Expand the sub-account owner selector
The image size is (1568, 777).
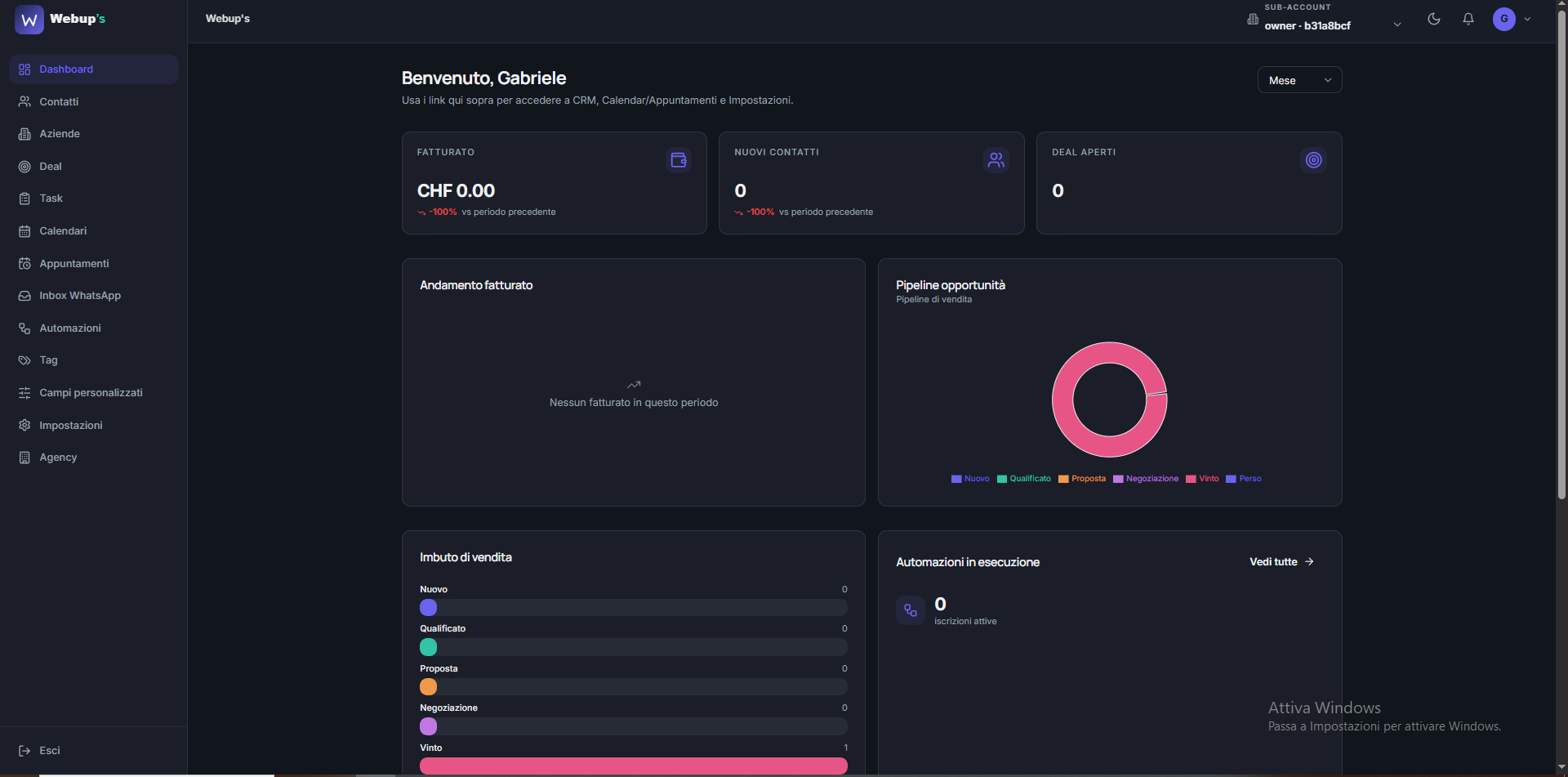(x=1325, y=19)
